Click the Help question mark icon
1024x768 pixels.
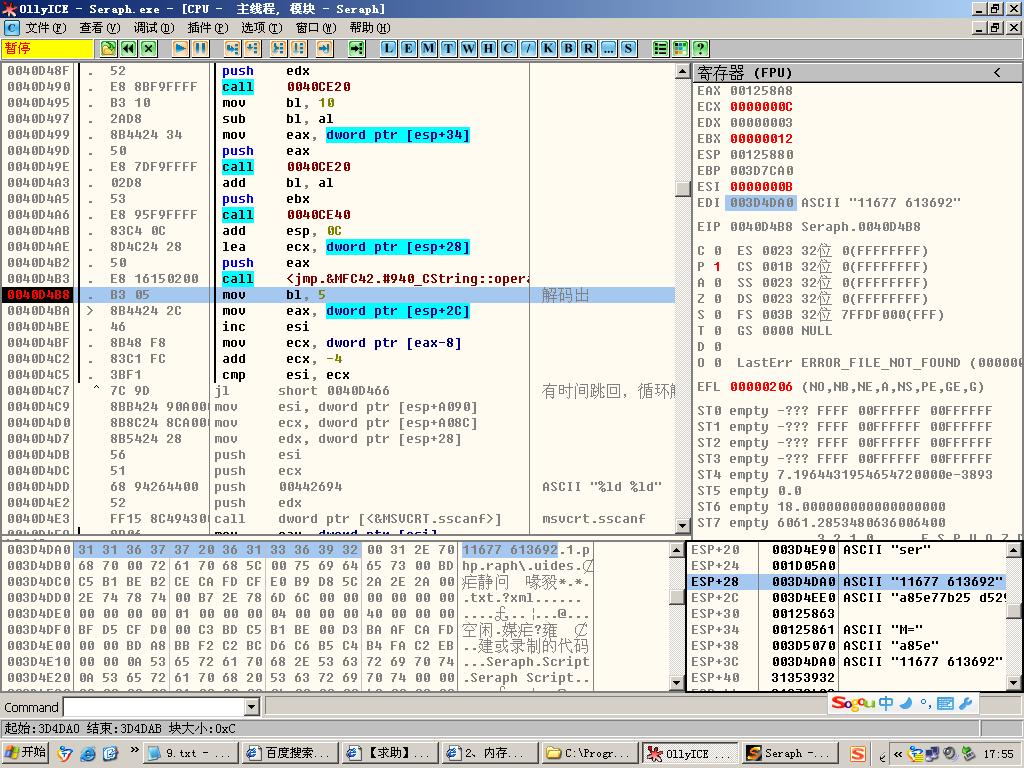click(x=700, y=48)
